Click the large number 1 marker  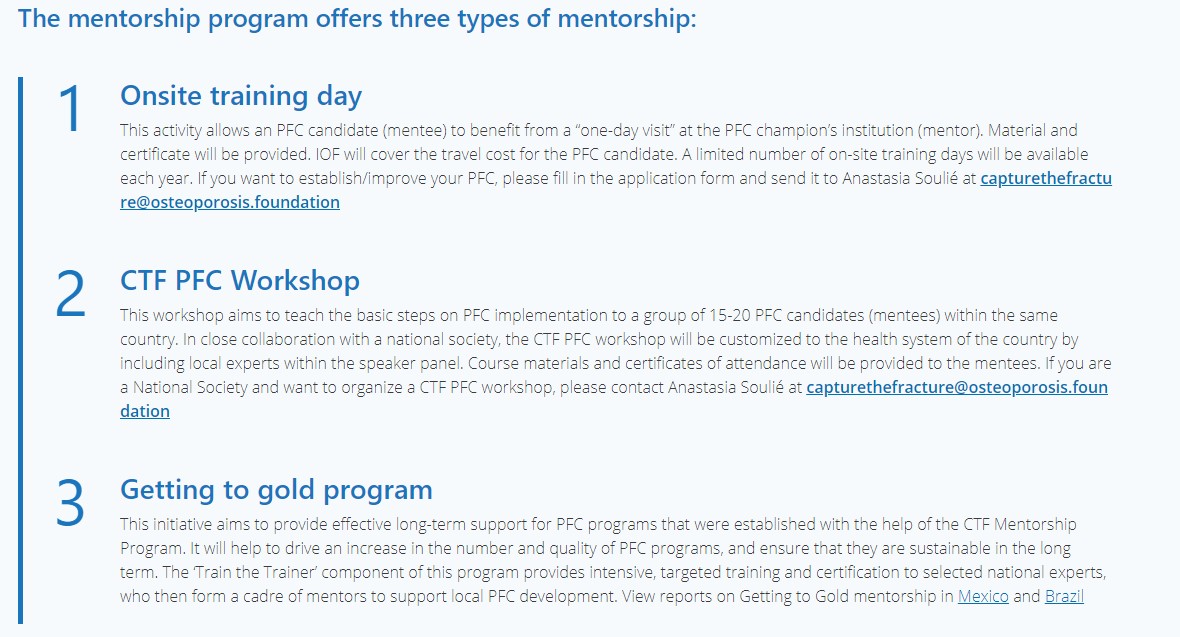70,109
